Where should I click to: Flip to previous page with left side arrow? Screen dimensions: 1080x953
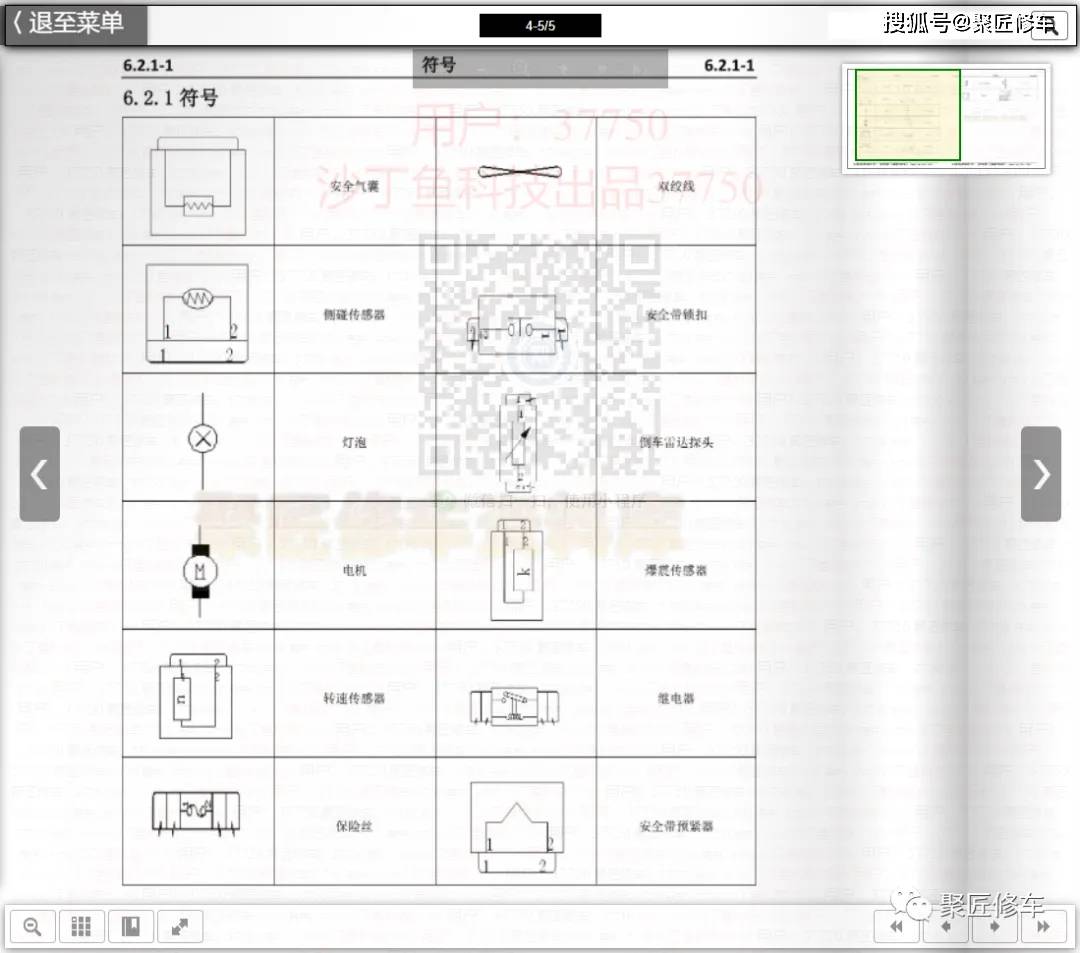coord(39,474)
